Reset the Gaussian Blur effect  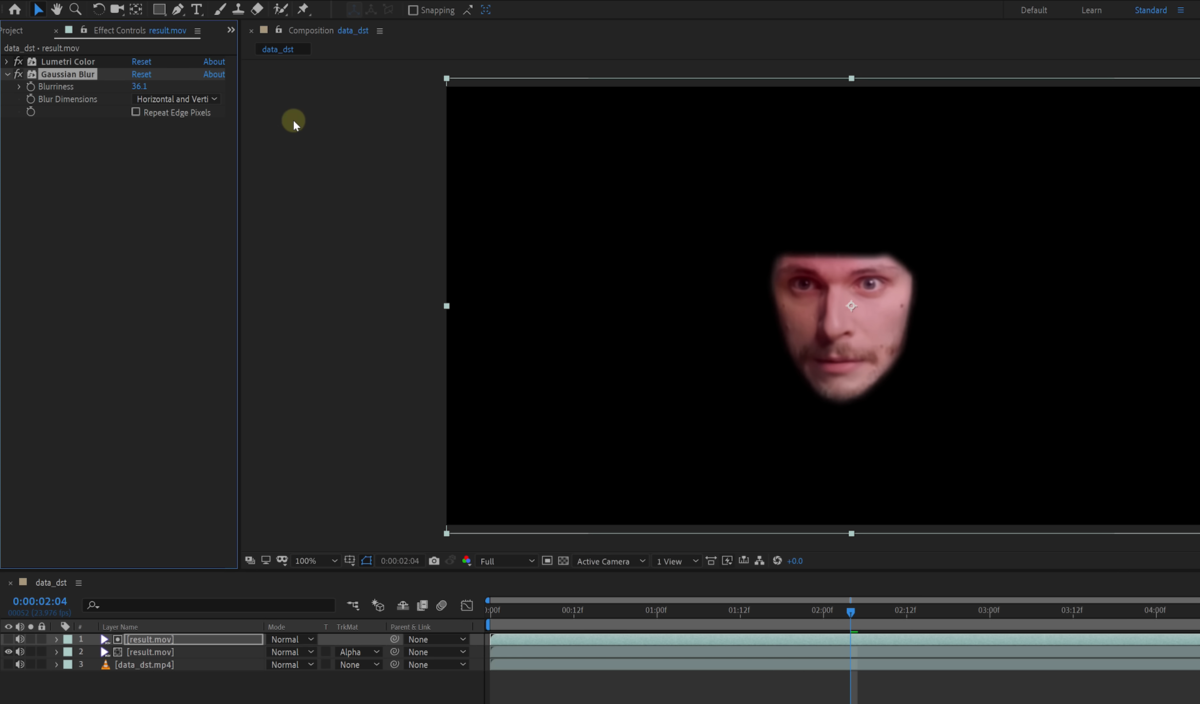pyautogui.click(x=141, y=74)
